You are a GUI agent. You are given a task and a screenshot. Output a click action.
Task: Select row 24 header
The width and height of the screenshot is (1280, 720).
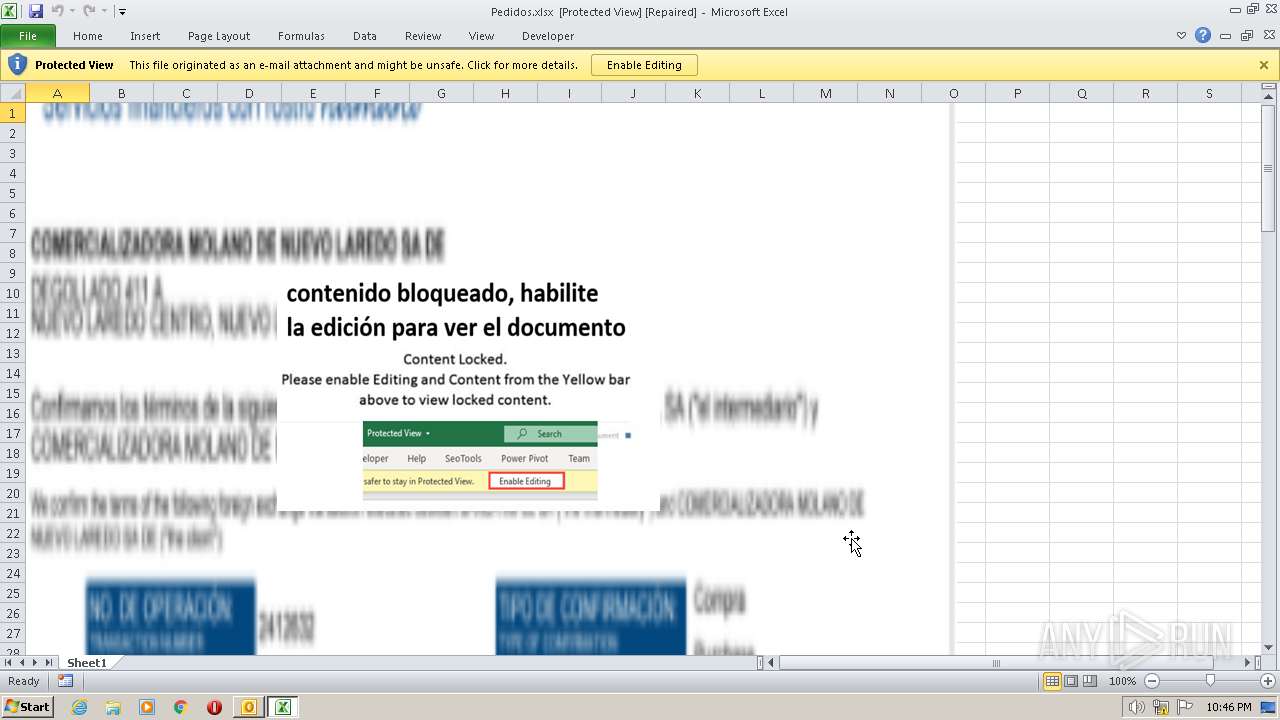click(x=12, y=573)
